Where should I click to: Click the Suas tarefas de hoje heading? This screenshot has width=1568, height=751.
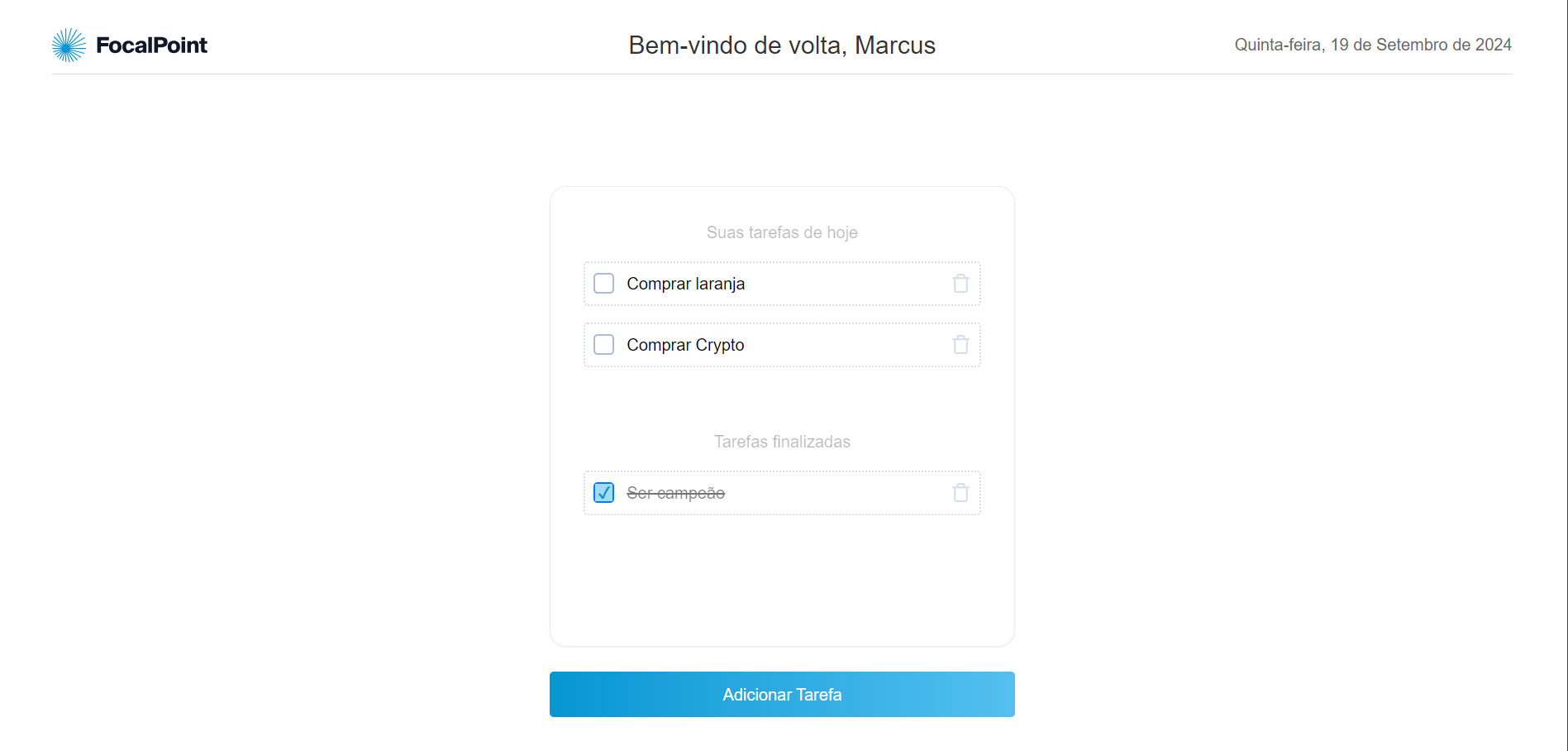coord(782,232)
